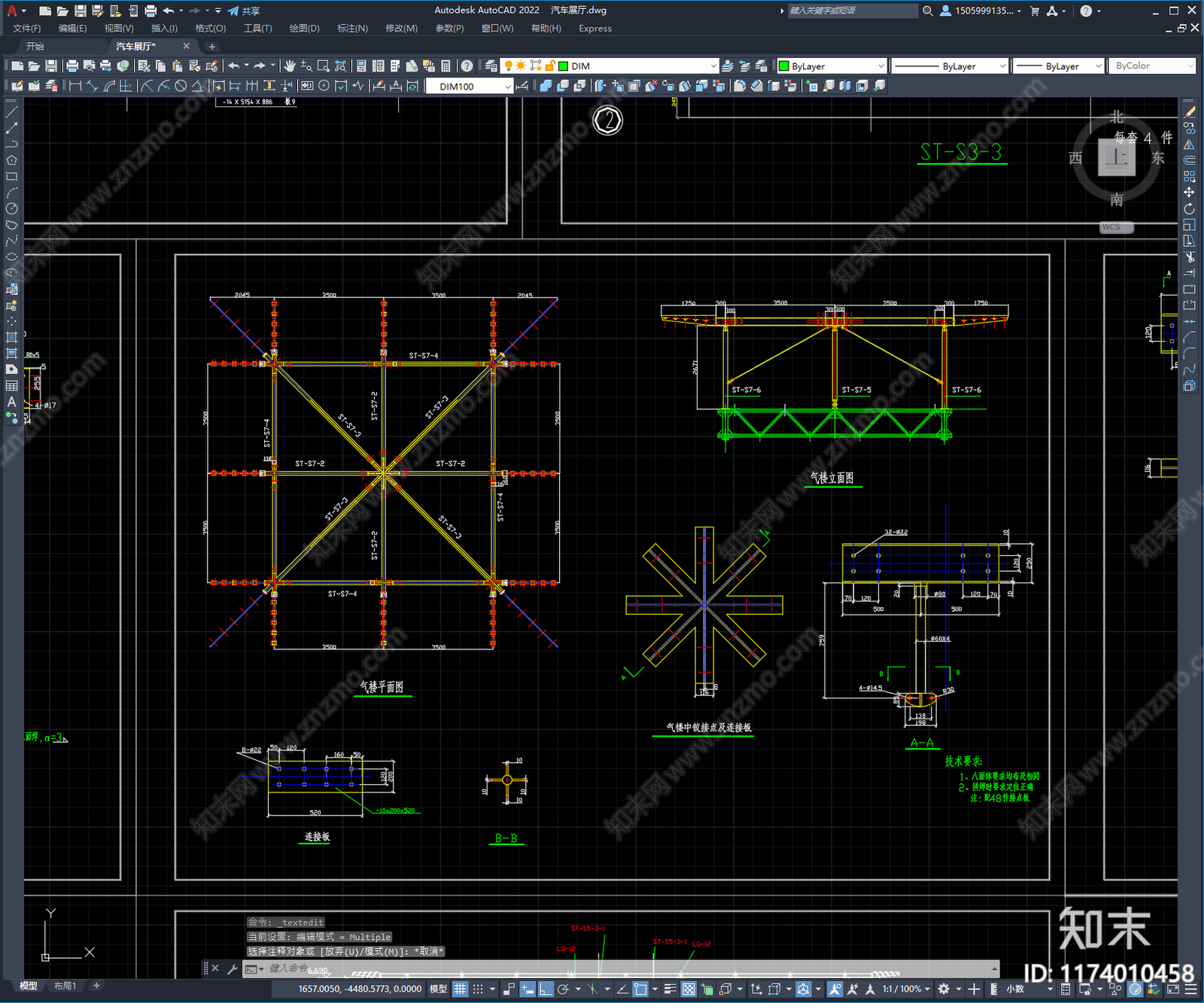This screenshot has height=1003, width=1204.
Task: Click the Help question mark icon
Action: click(x=467, y=66)
